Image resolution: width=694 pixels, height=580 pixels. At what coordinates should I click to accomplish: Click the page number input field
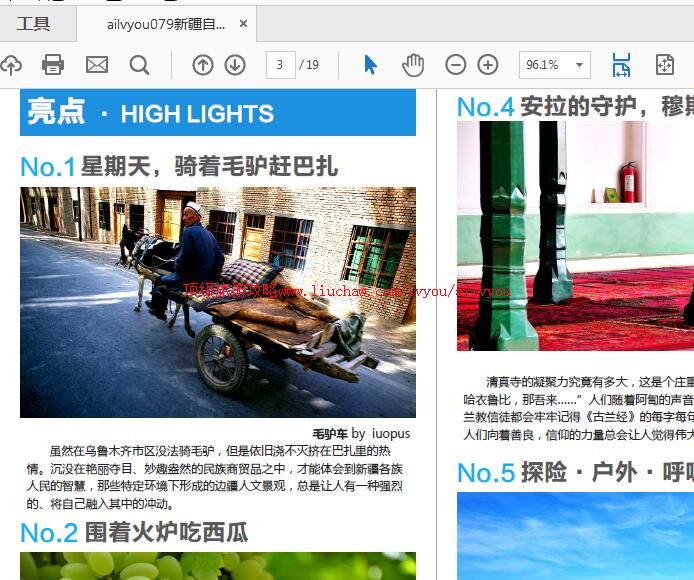click(280, 65)
